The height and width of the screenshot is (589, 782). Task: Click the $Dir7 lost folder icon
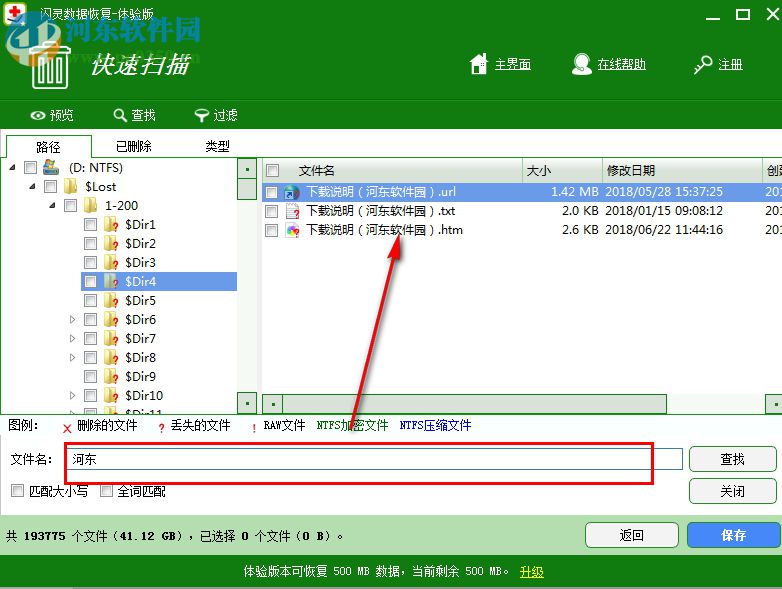coord(111,339)
